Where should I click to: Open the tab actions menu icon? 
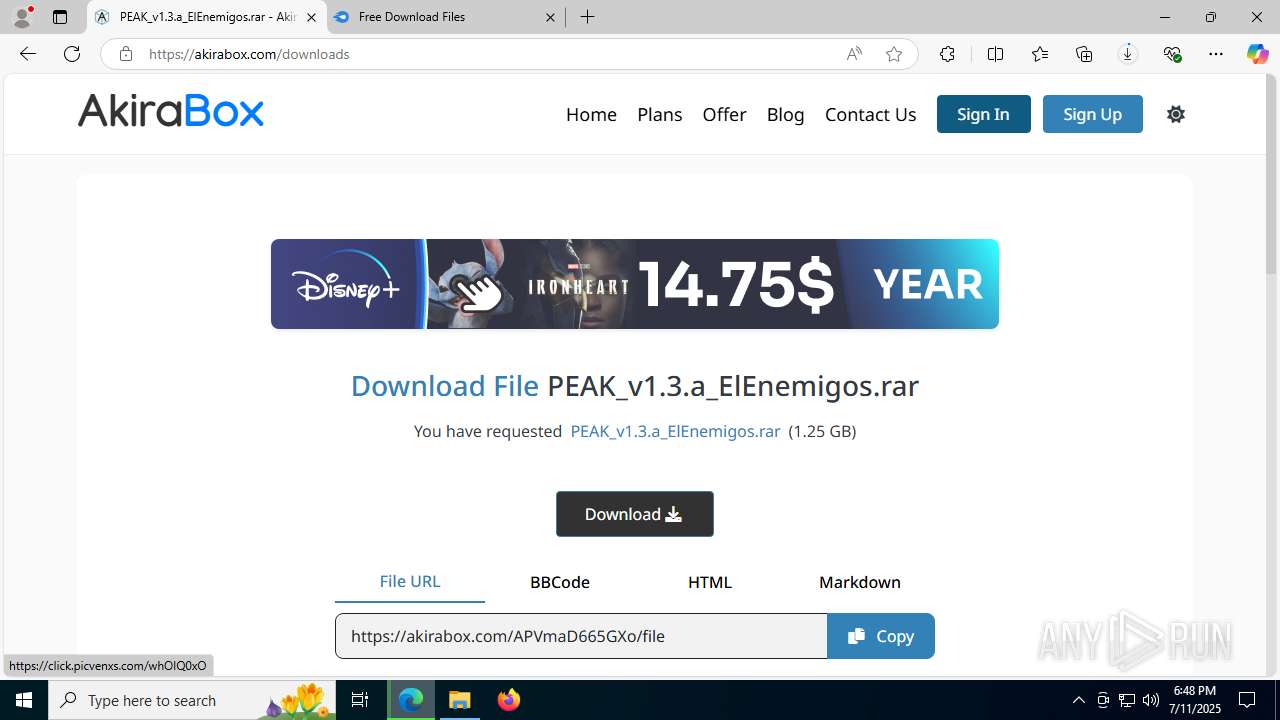tap(60, 17)
